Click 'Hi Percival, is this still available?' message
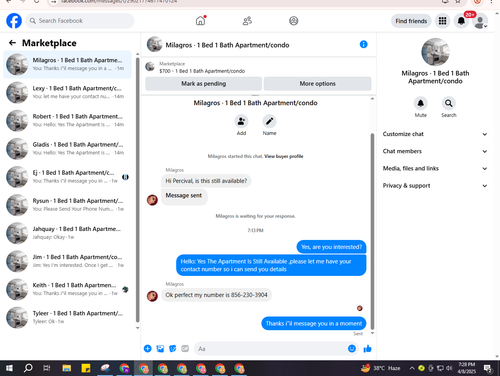The width and height of the screenshot is (500, 376). [x=206, y=181]
